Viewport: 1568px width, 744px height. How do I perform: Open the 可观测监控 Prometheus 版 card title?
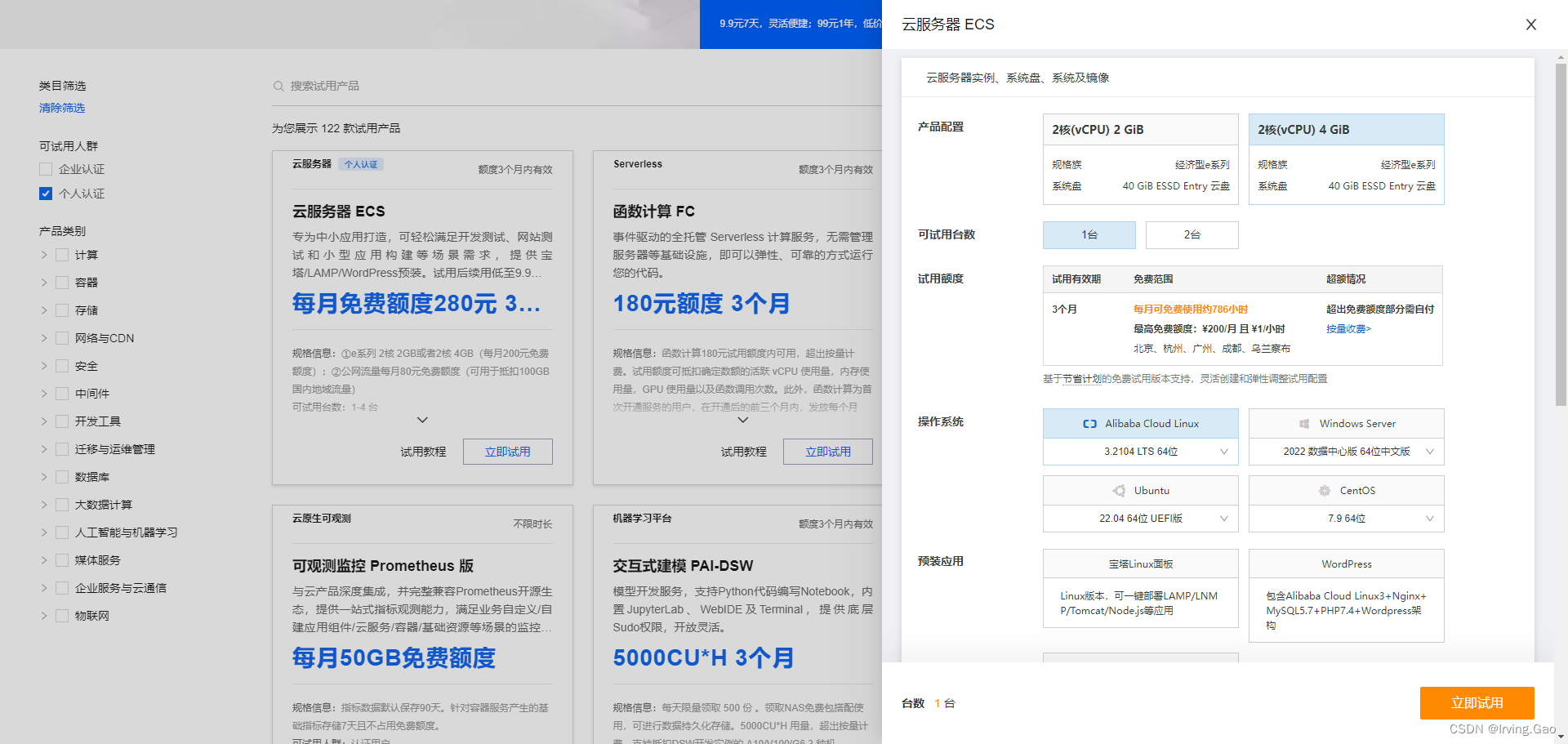point(383,566)
